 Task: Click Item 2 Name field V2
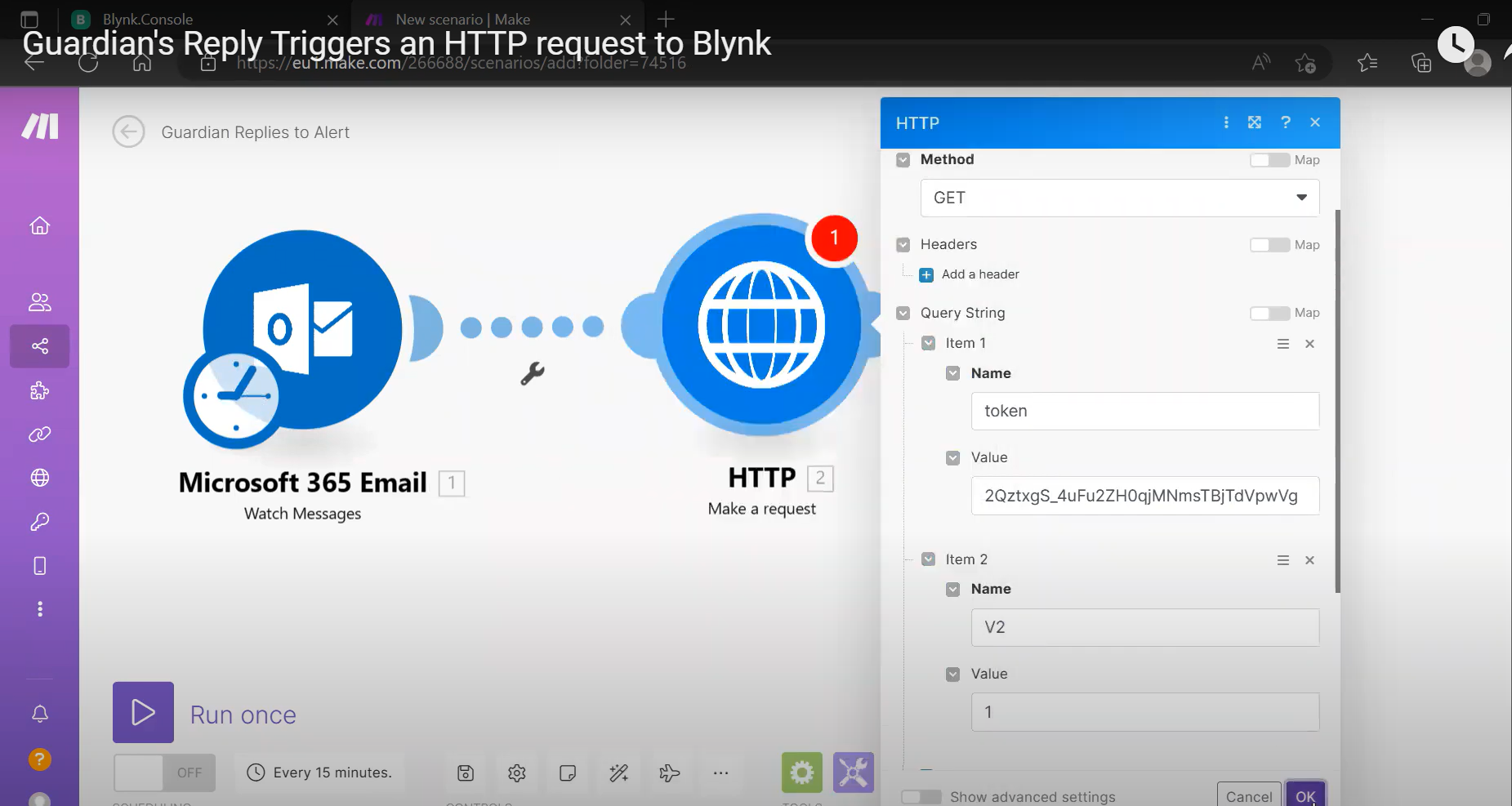pyautogui.click(x=1144, y=627)
